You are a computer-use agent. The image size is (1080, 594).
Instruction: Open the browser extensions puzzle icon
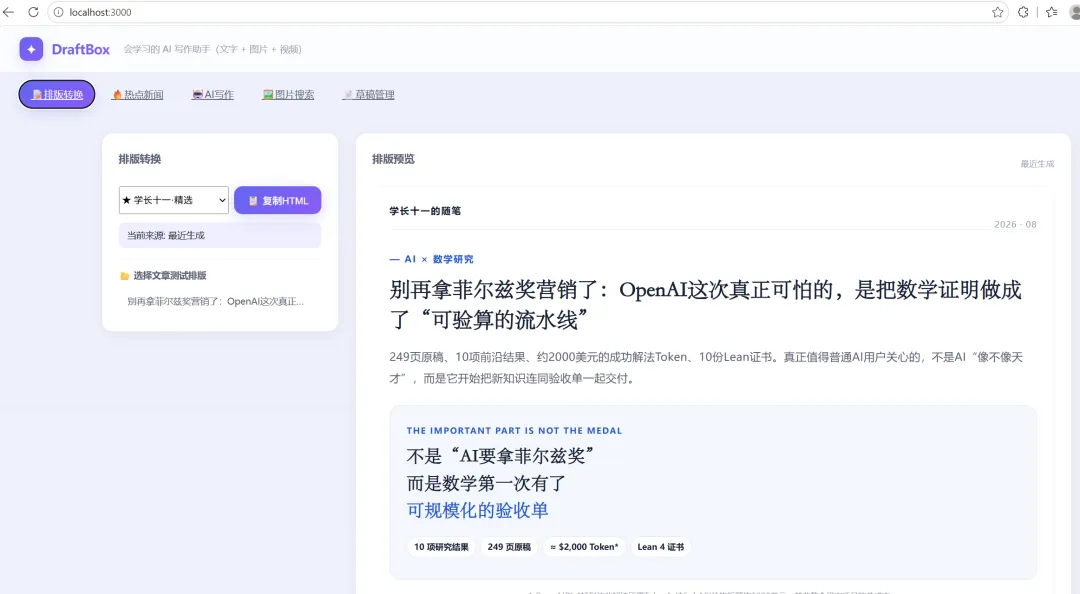point(1023,12)
